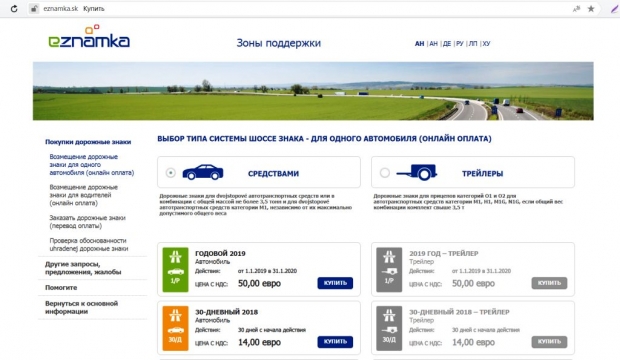Open Другие запросы, предложения, жалобы section
This screenshot has height=360, width=620.
coord(83,268)
